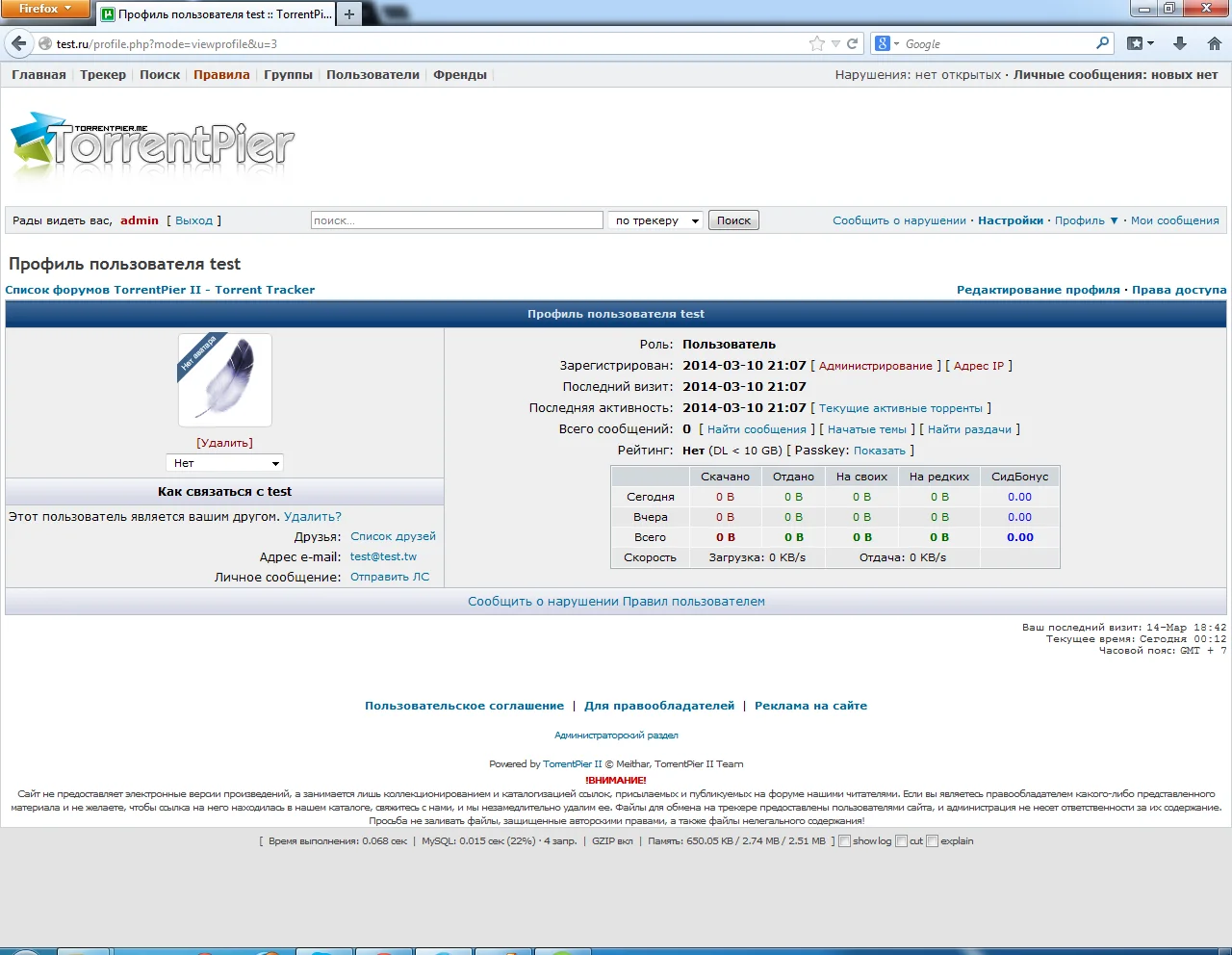Bookmark this page with the star icon
The height and width of the screenshot is (955, 1232).
[x=816, y=43]
